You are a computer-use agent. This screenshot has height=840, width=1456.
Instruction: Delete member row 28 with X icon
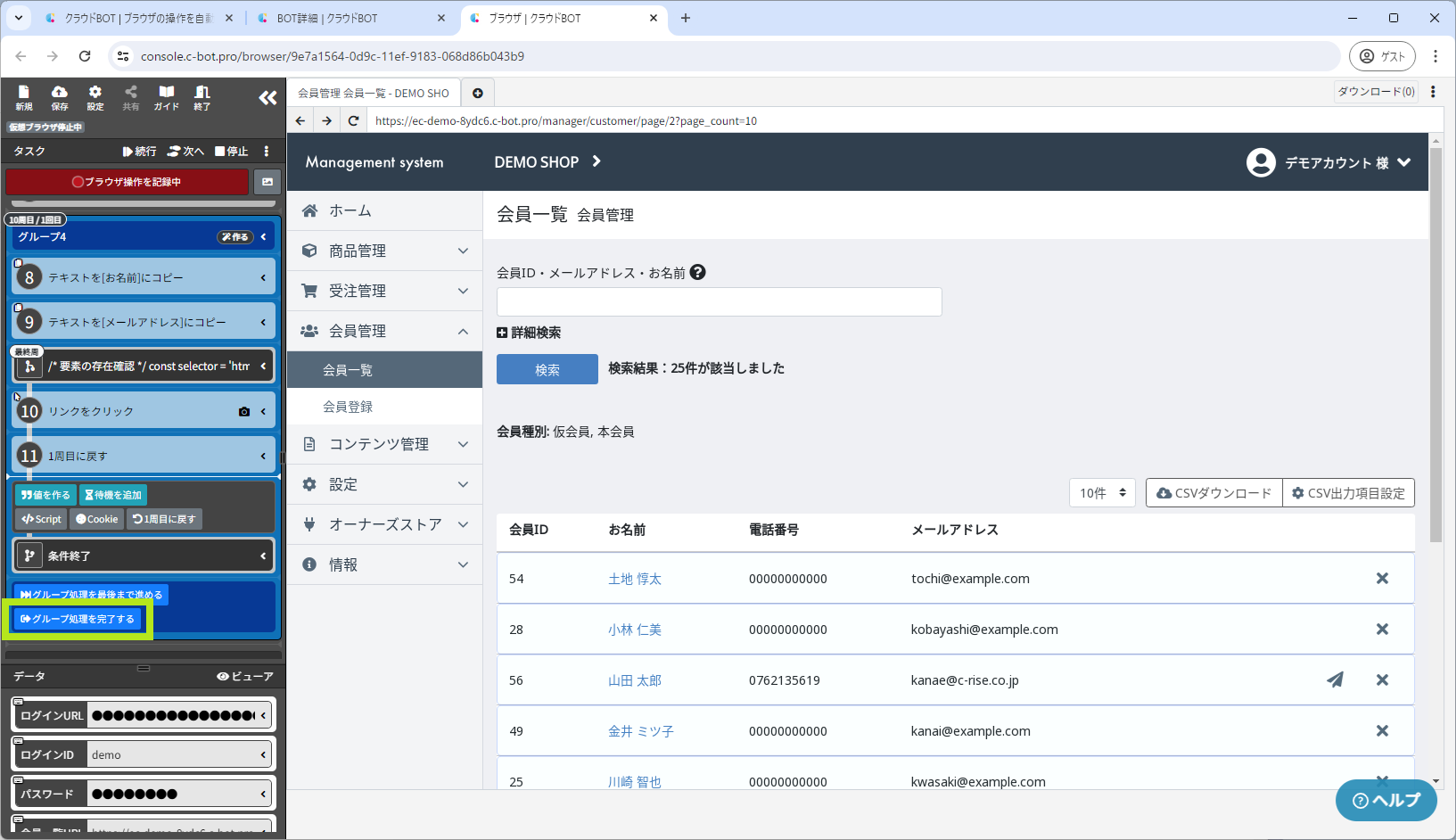click(x=1382, y=629)
